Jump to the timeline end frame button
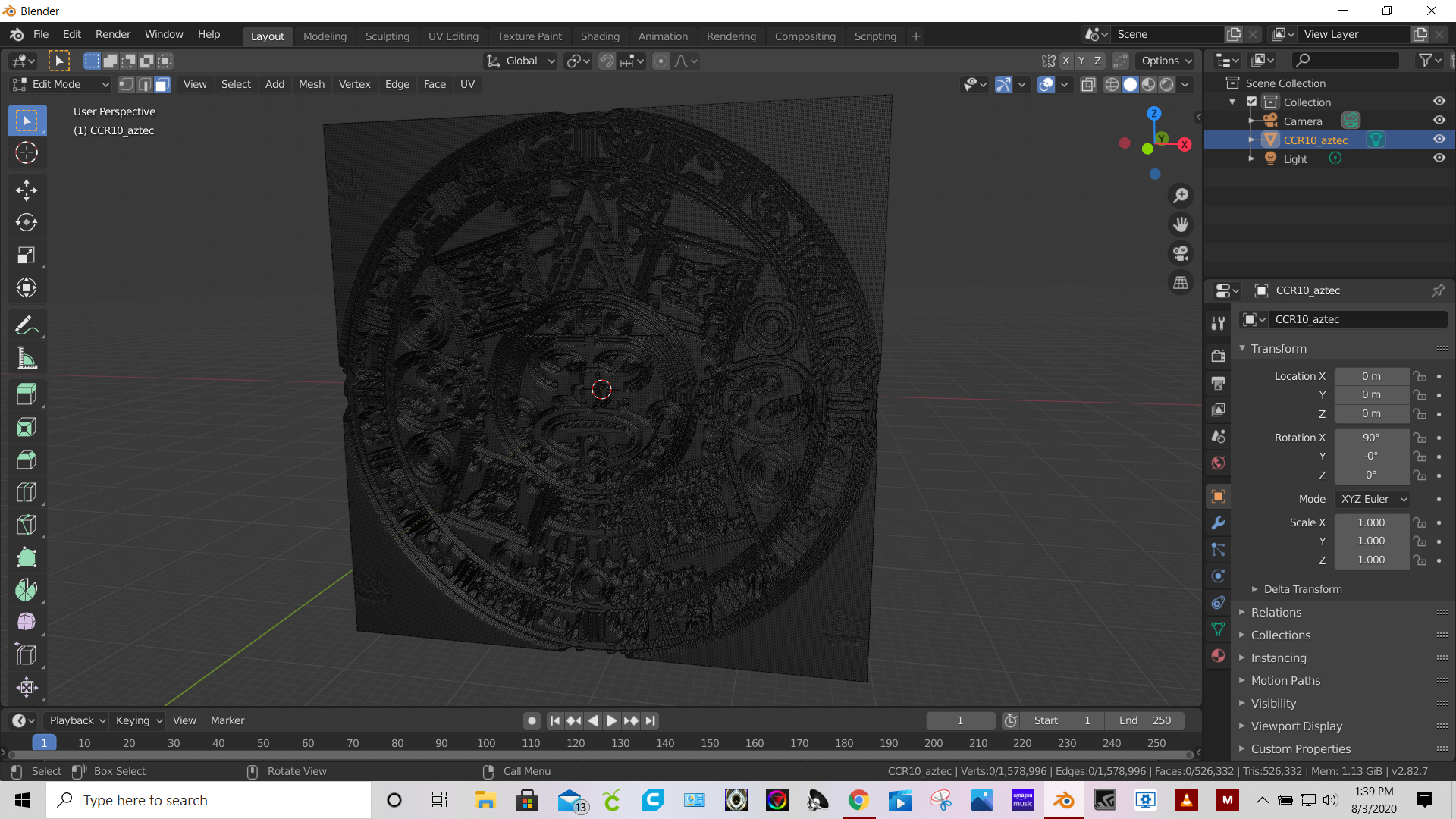 click(x=651, y=720)
